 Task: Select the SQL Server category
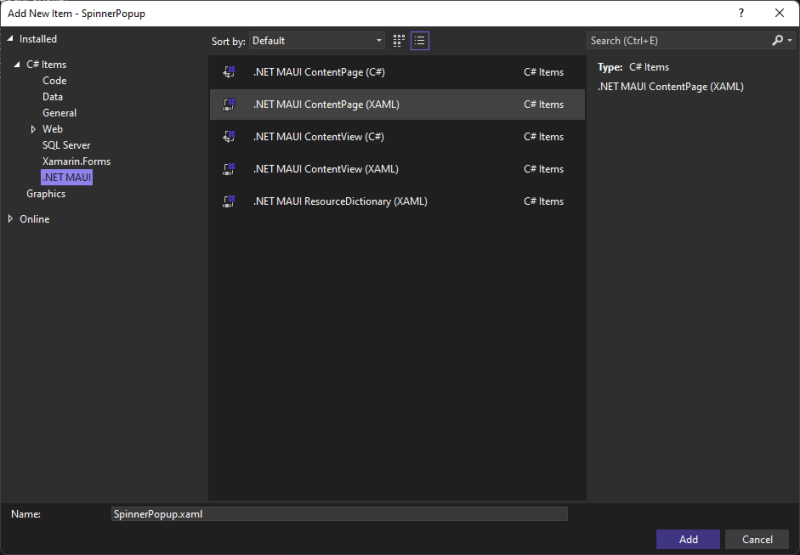click(66, 145)
